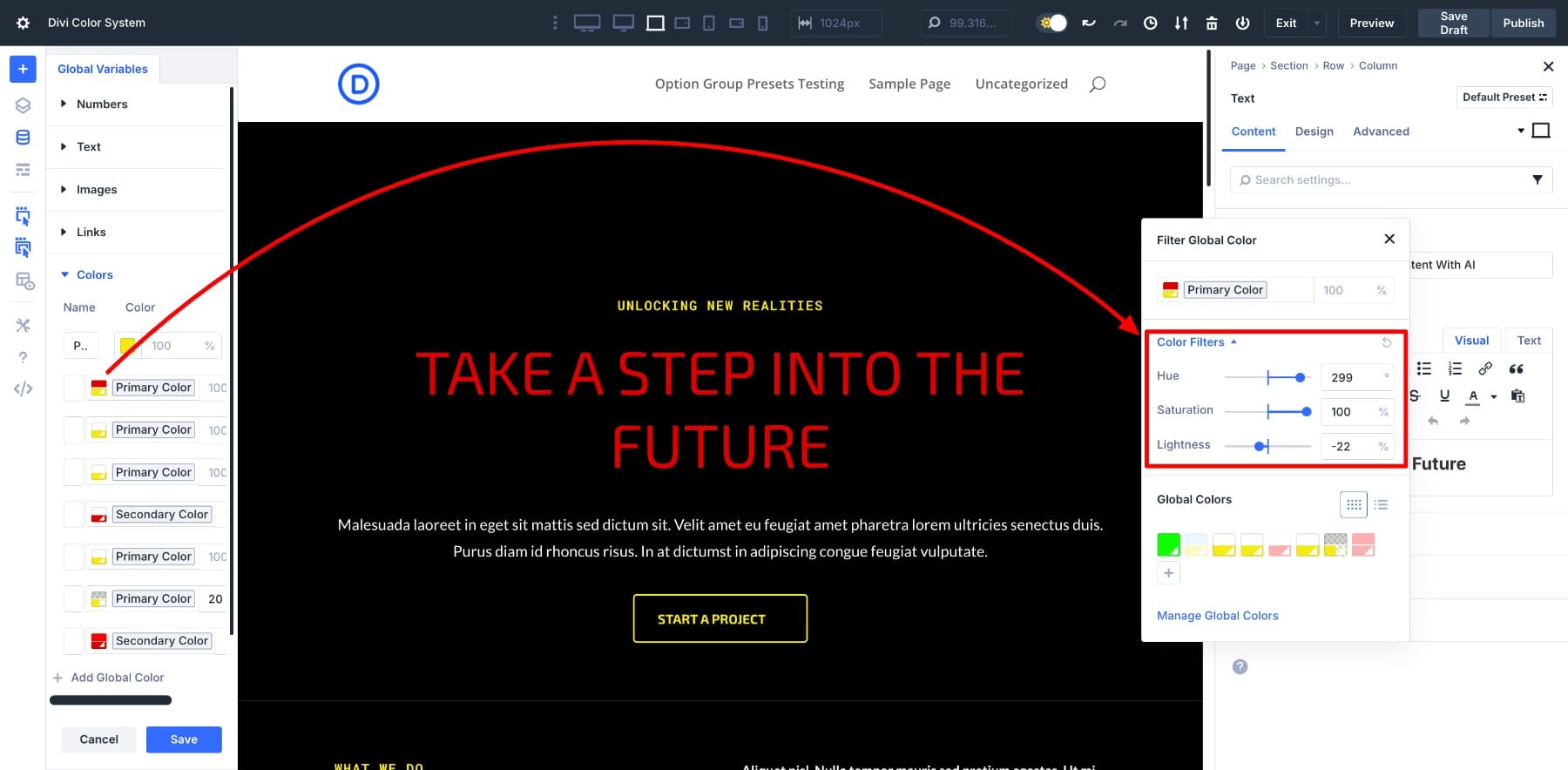Open the Divi settings gear icon
Screen dimensions: 1568x770
click(23, 23)
